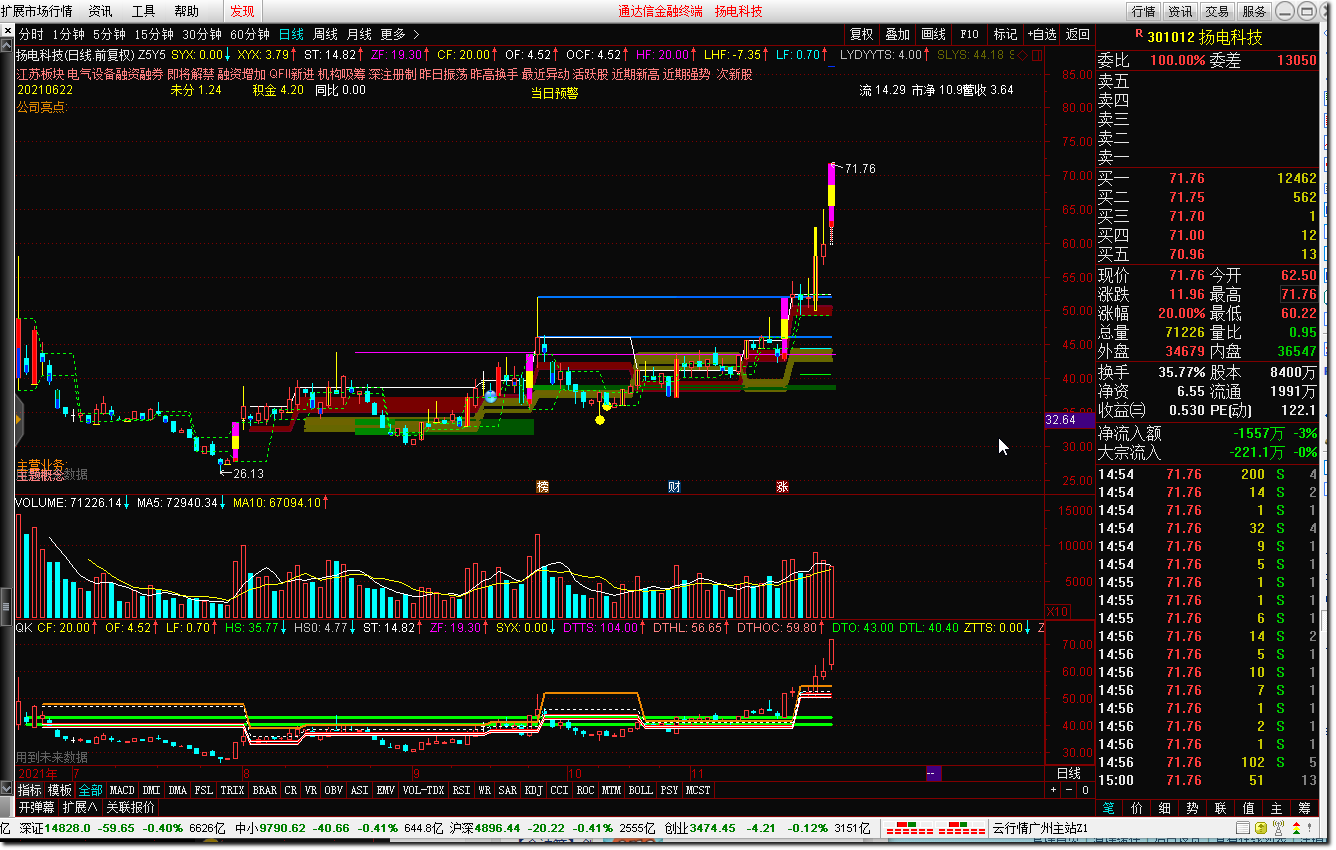This screenshot has width=1336, height=850.
Task: Click the 财 marker on the chart
Action: (x=675, y=487)
